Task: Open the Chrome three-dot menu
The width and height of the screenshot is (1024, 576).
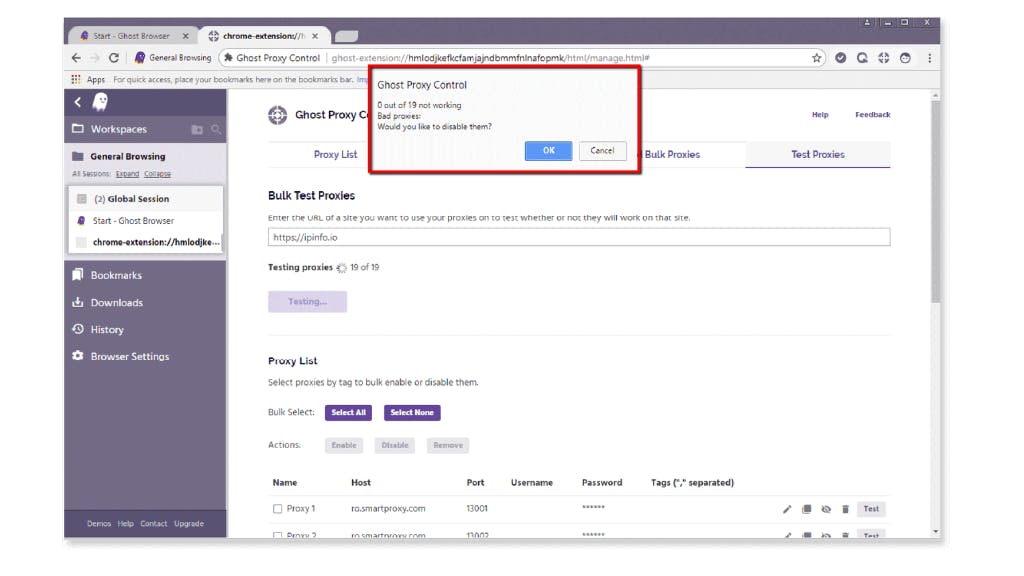Action: coord(929,58)
